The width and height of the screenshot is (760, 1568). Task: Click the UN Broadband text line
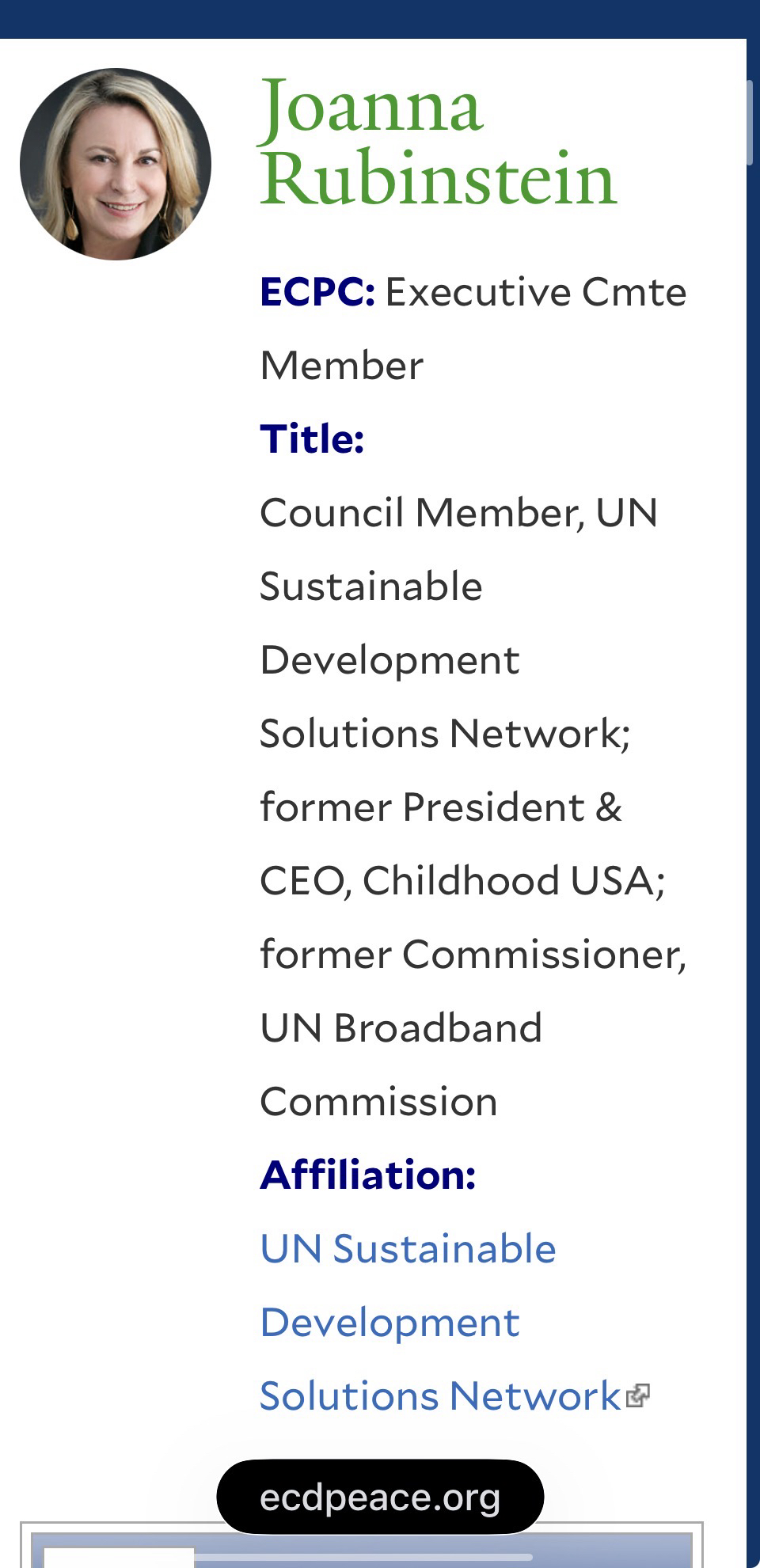(x=401, y=1028)
